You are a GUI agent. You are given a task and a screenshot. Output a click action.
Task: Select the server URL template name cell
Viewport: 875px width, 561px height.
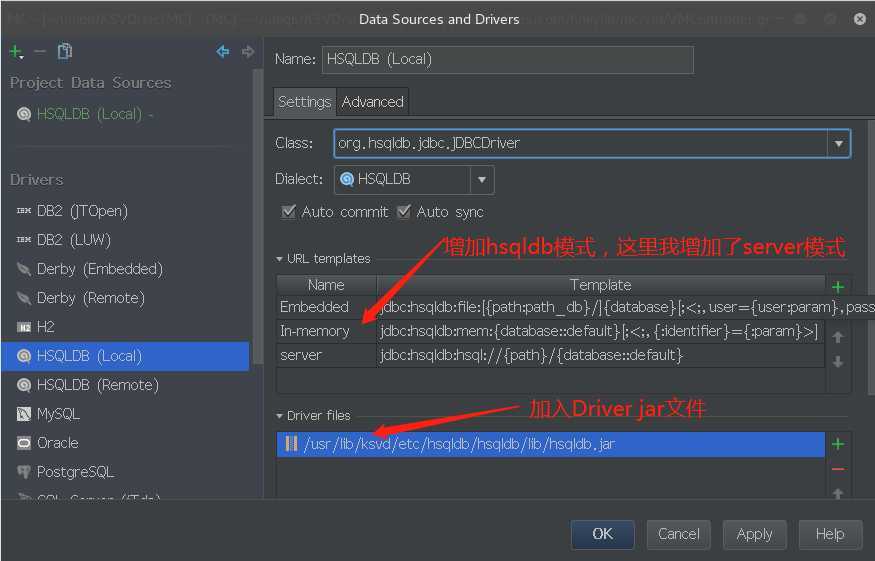[326, 355]
